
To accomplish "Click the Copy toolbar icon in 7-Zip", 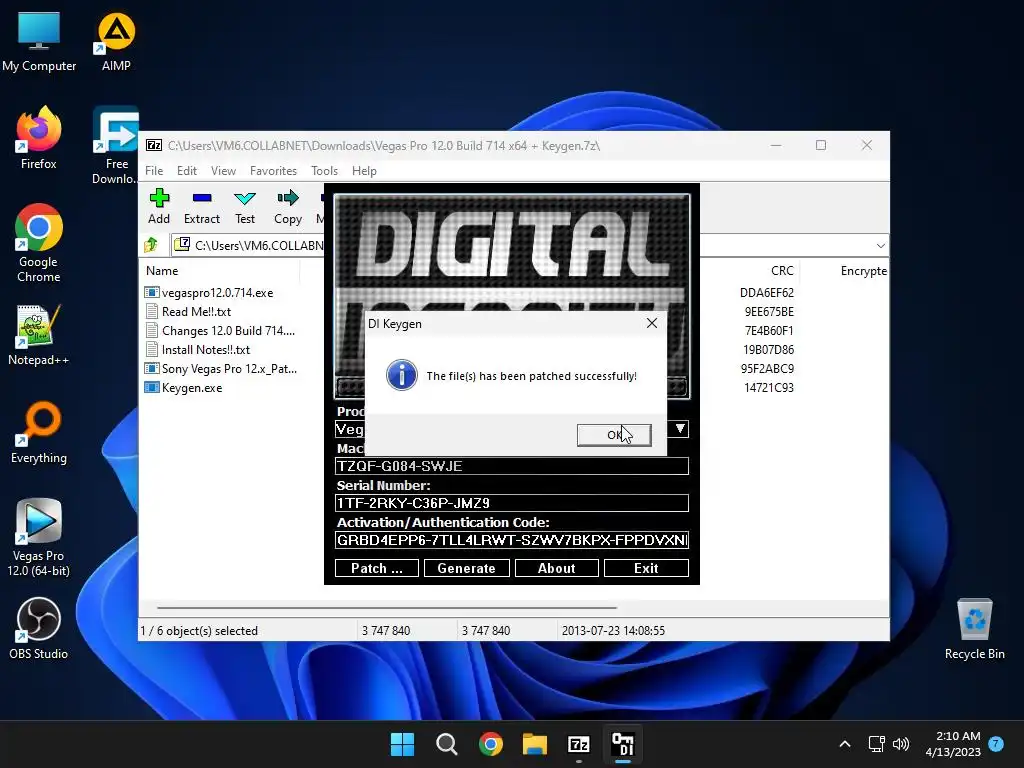I will tap(288, 206).
